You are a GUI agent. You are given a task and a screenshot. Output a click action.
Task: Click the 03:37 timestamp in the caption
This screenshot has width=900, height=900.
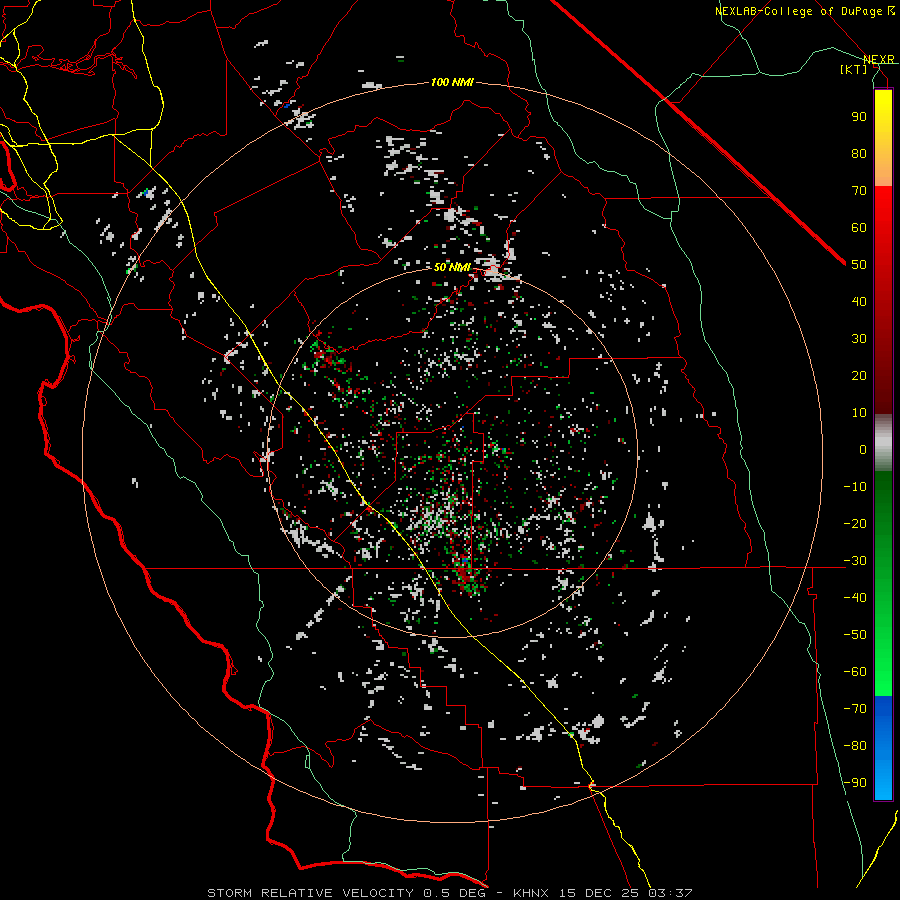click(x=670, y=893)
